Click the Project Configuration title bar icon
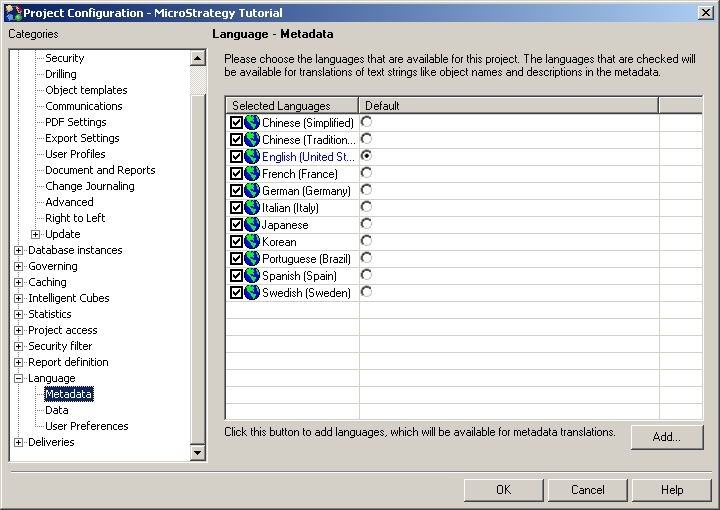The image size is (720, 510). [x=13, y=12]
